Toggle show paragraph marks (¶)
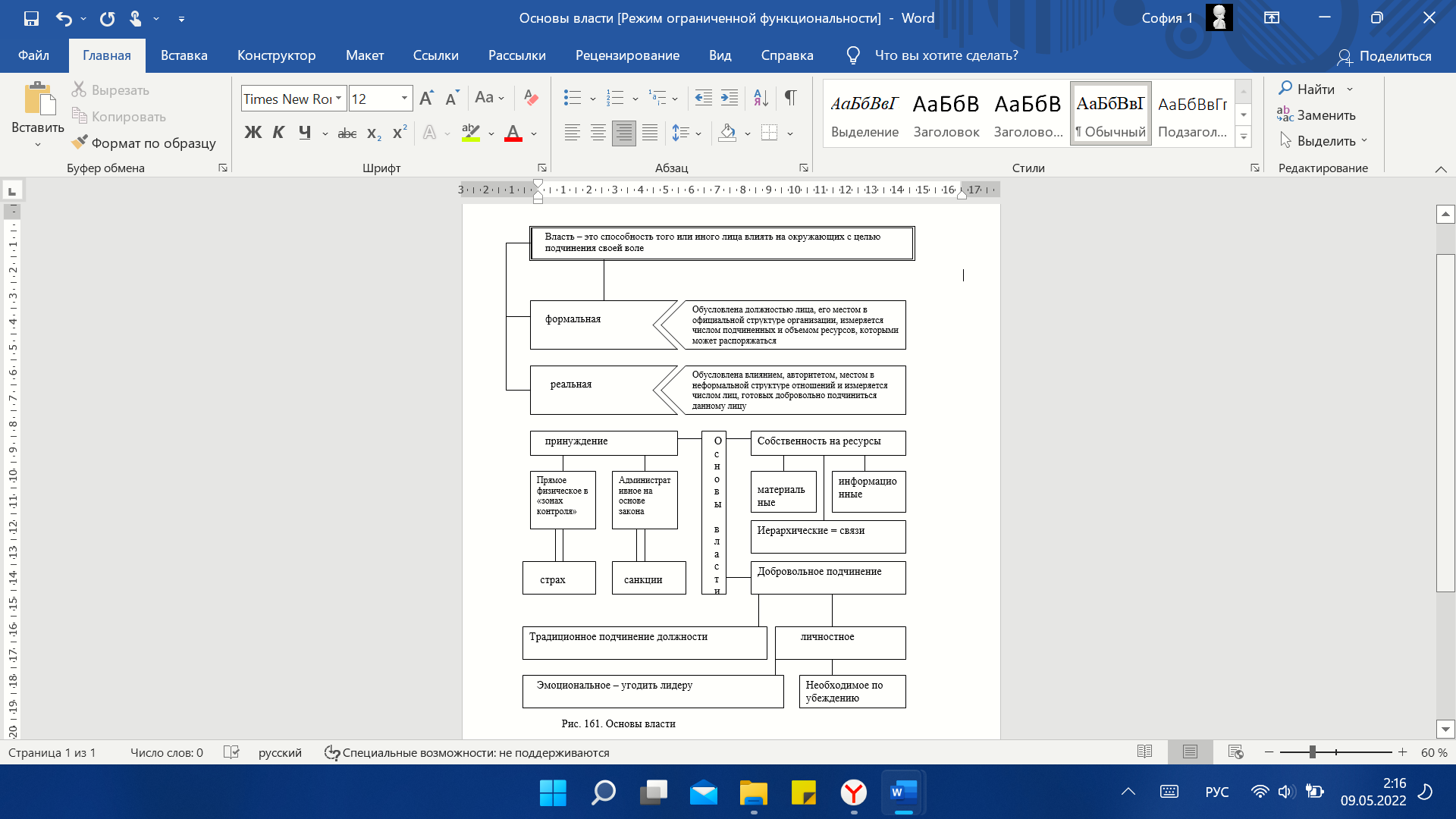 (x=791, y=98)
